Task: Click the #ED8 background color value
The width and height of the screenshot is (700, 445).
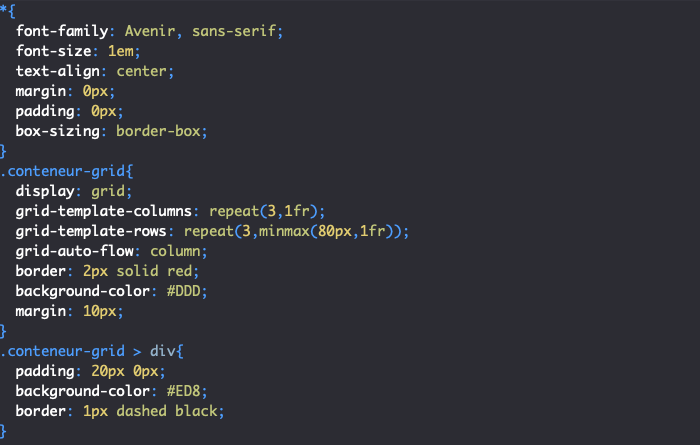Action: coord(171,391)
